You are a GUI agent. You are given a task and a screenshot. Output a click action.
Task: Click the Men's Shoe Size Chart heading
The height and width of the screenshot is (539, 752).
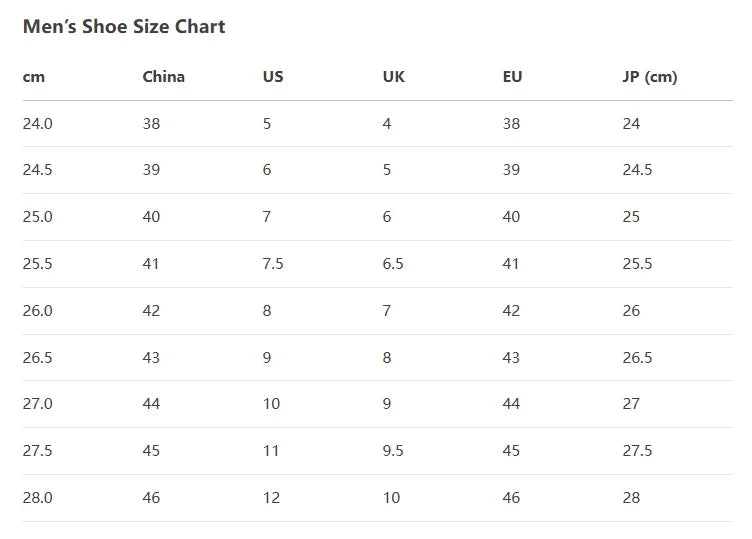click(124, 26)
